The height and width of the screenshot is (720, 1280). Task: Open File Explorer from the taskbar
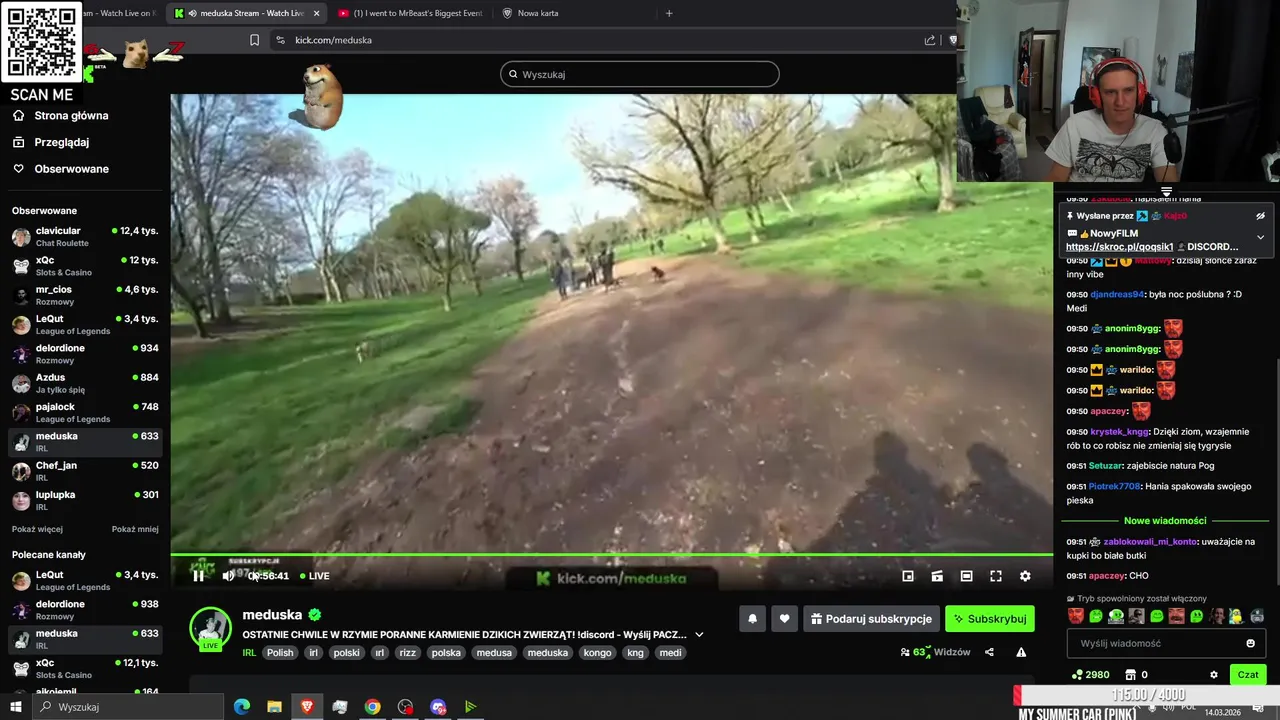click(274, 707)
